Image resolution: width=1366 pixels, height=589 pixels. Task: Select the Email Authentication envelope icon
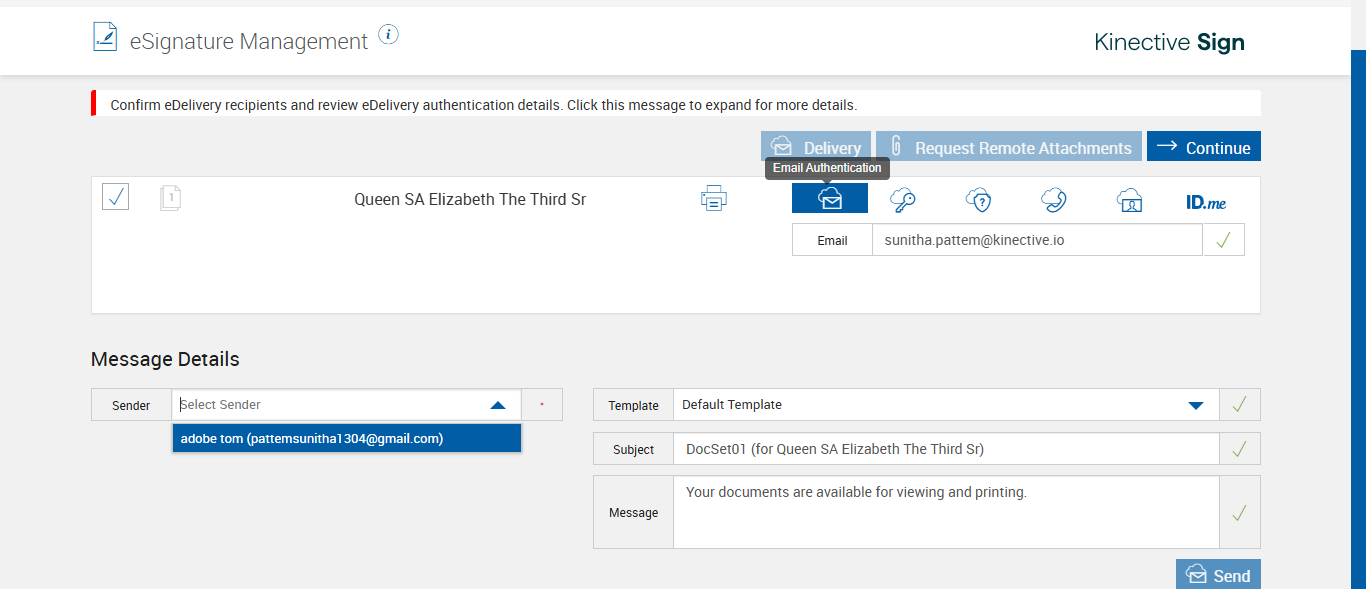point(830,199)
